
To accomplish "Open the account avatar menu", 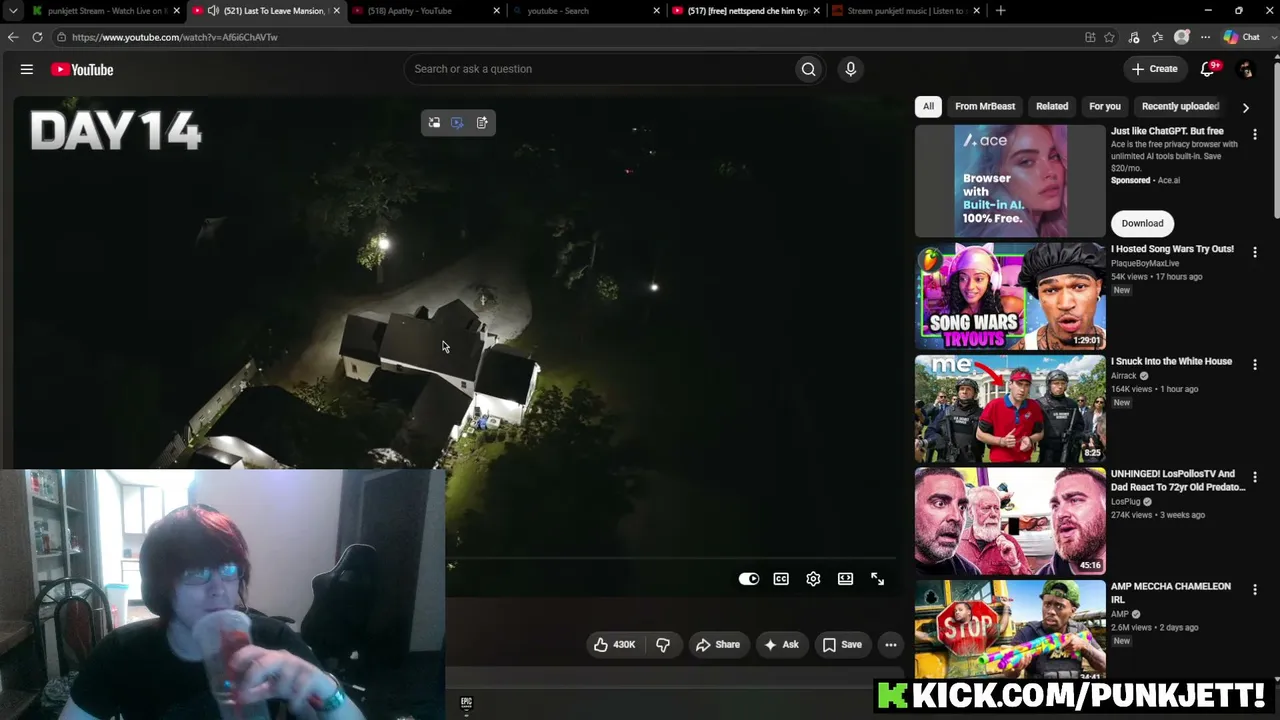I will 1246,69.
